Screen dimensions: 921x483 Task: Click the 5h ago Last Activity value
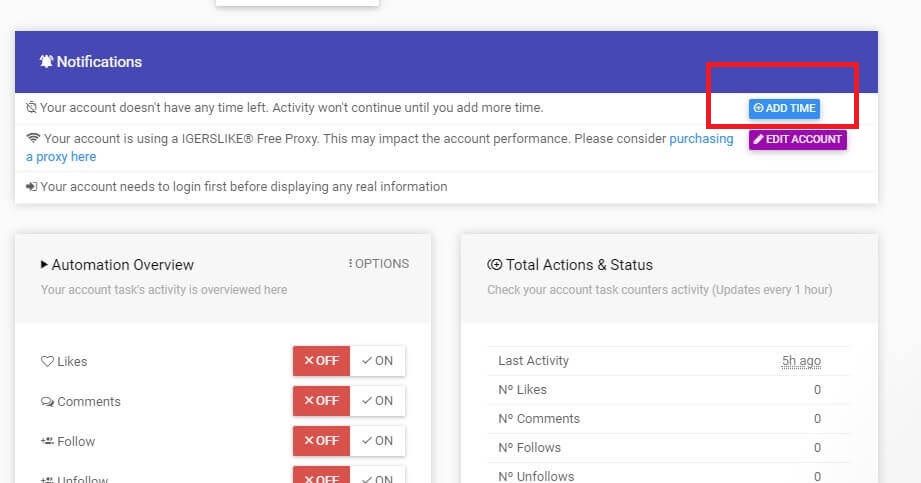coord(801,361)
